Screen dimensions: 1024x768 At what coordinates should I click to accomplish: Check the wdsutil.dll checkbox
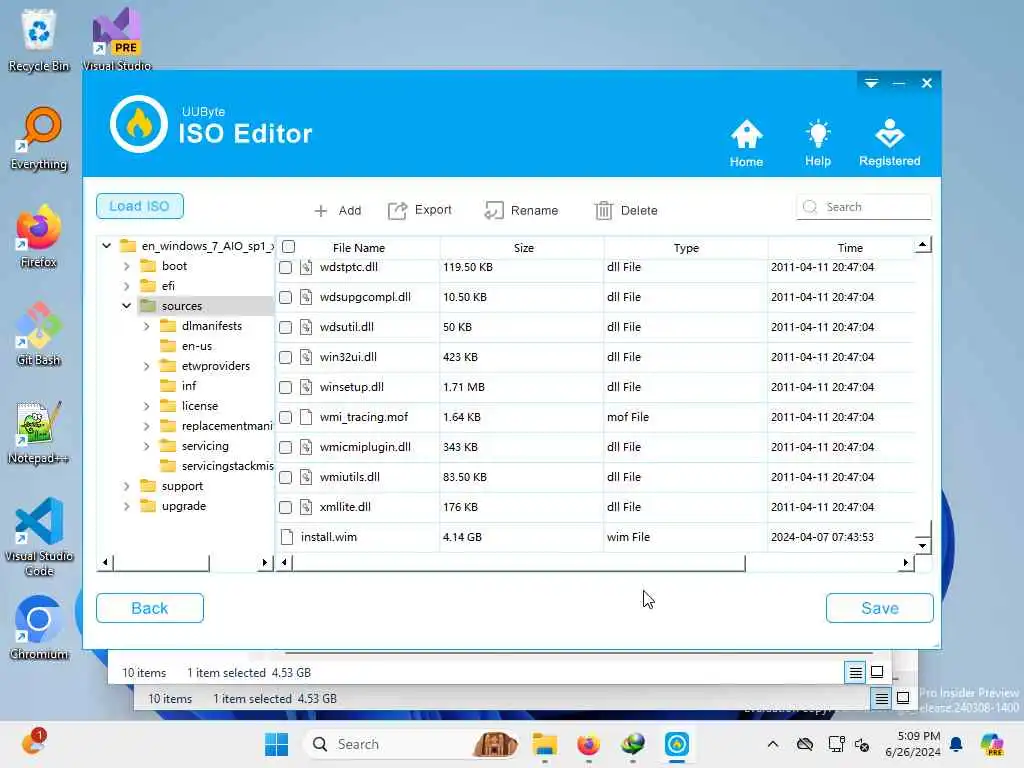[285, 328]
